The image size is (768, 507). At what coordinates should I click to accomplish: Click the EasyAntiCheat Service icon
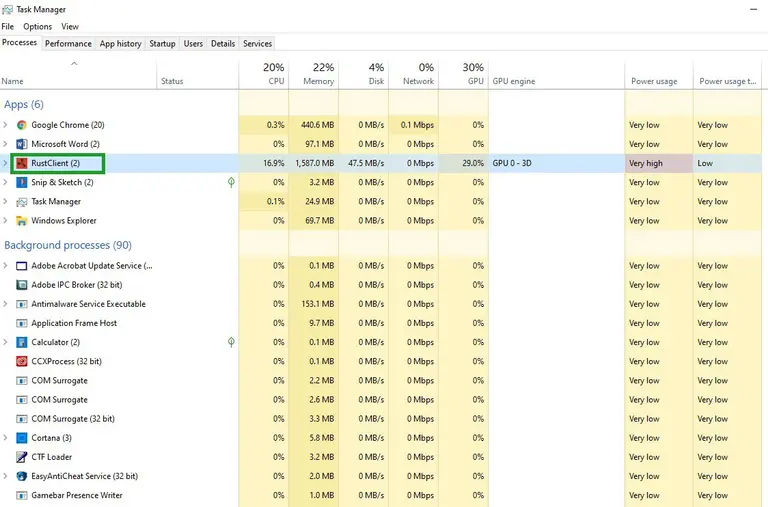coord(22,476)
